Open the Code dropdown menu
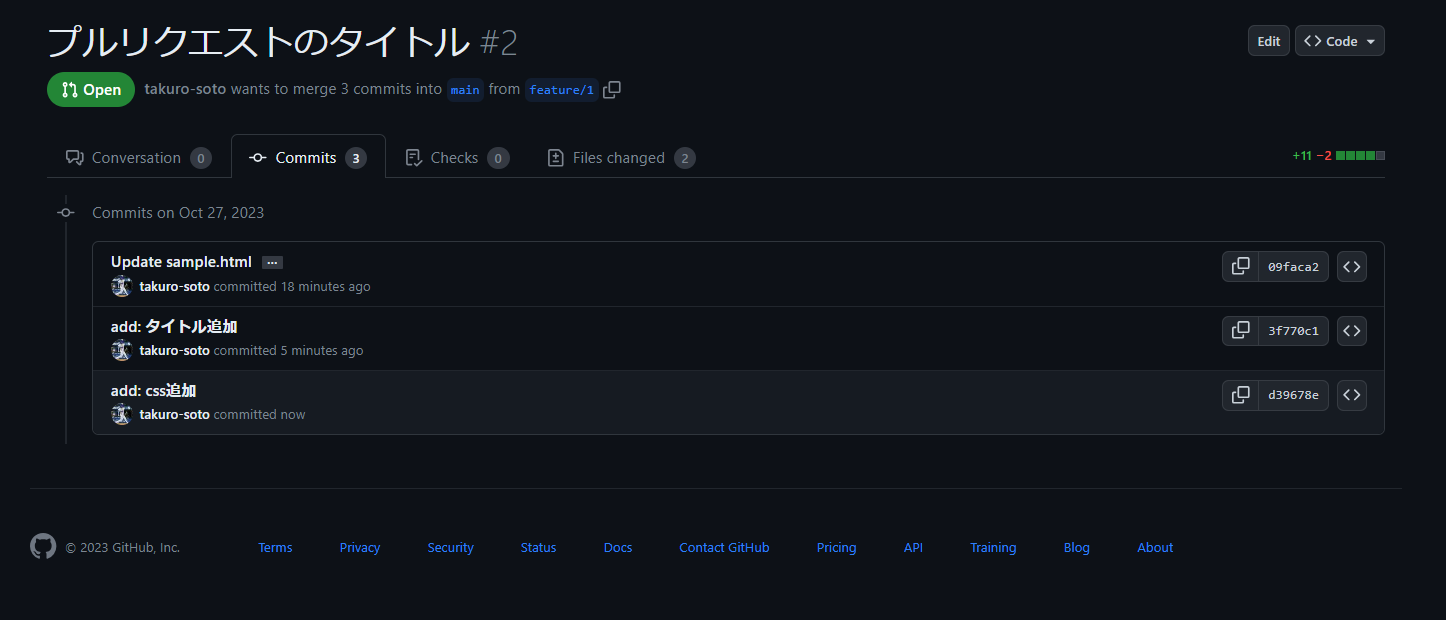This screenshot has height=620, width=1446. pyautogui.click(x=1339, y=40)
